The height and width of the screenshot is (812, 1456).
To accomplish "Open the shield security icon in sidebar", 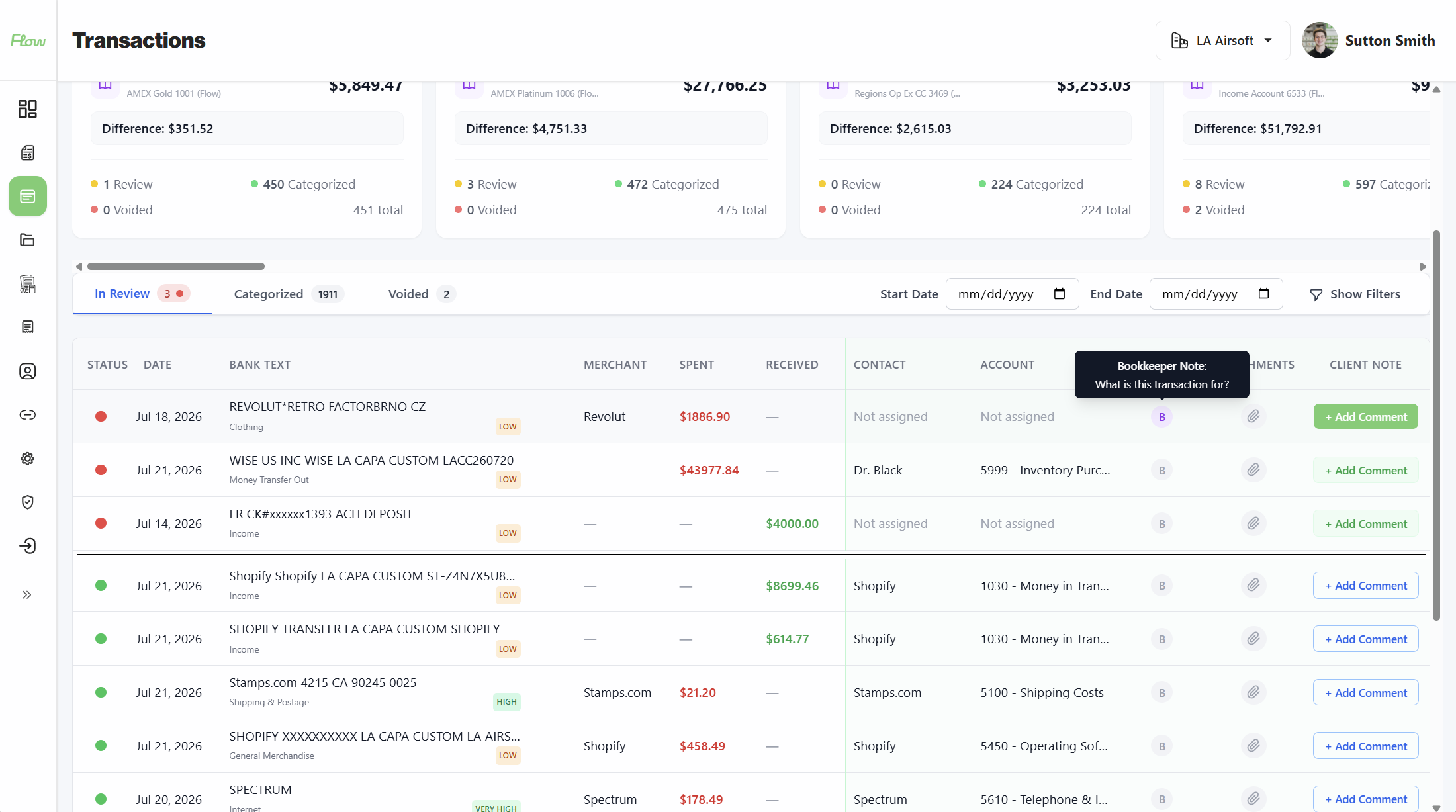I will [27, 502].
